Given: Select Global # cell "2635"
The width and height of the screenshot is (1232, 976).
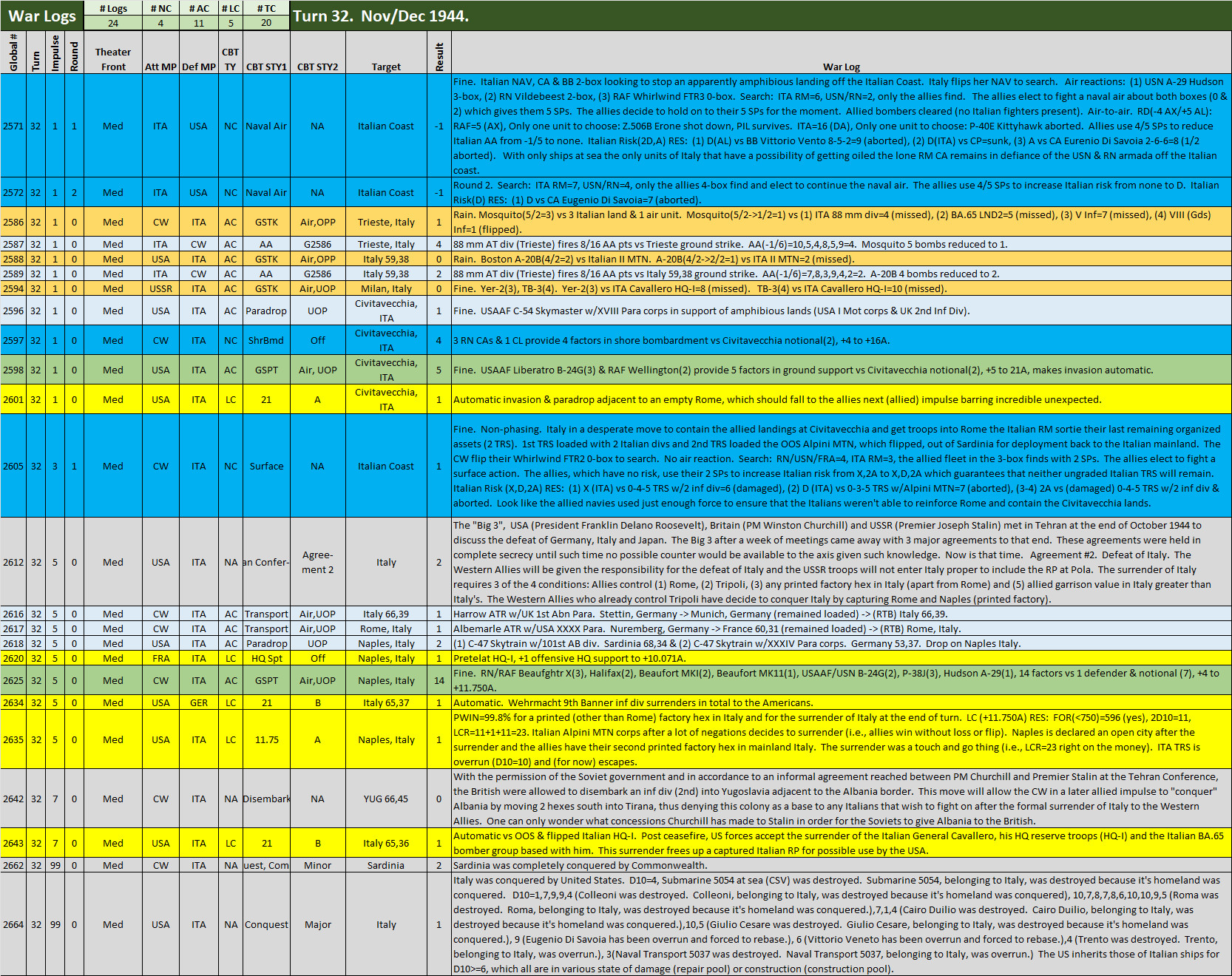Looking at the screenshot, I should click(x=13, y=739).
